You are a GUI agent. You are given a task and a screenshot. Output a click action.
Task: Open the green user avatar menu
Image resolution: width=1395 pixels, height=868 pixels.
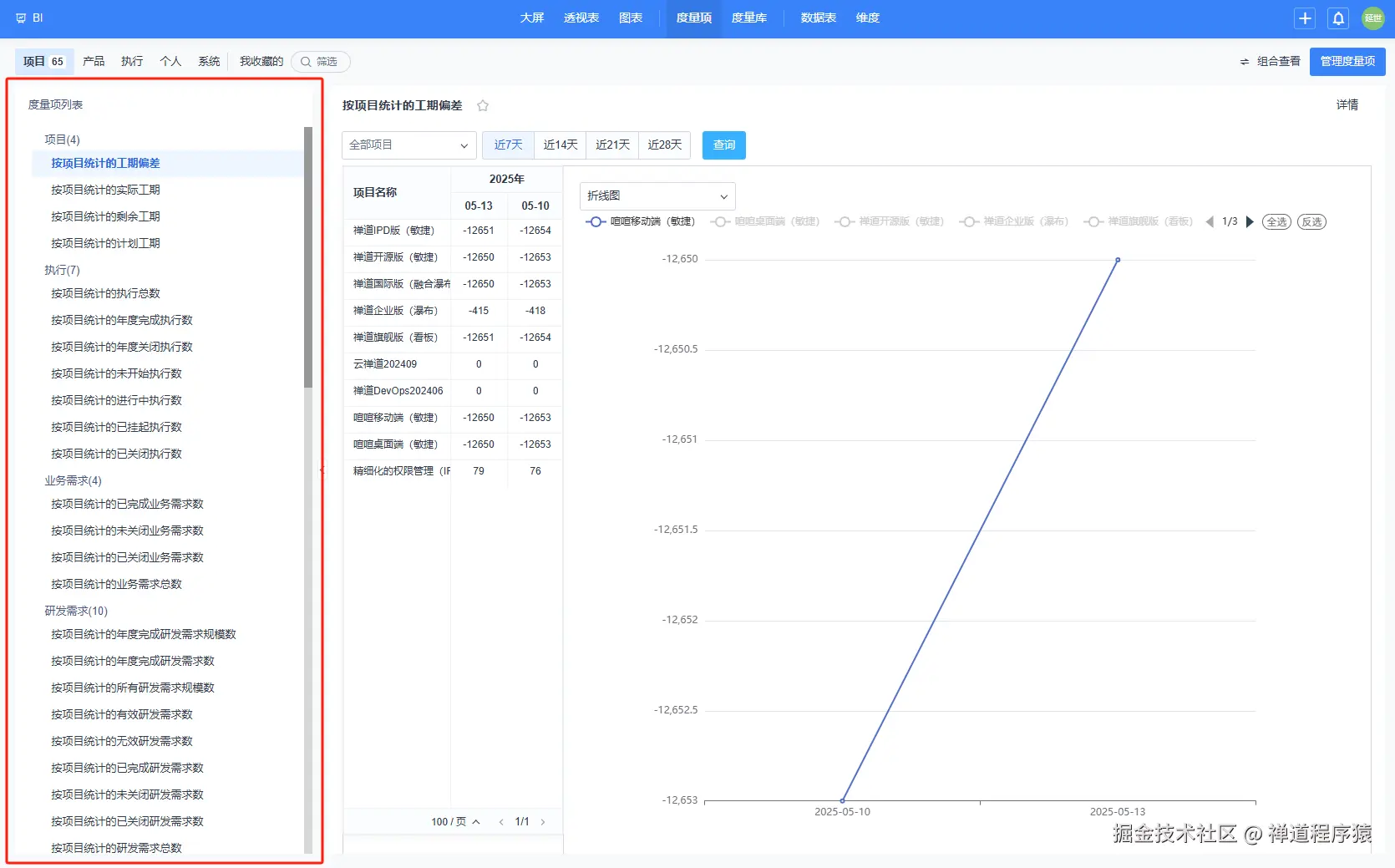click(x=1373, y=18)
